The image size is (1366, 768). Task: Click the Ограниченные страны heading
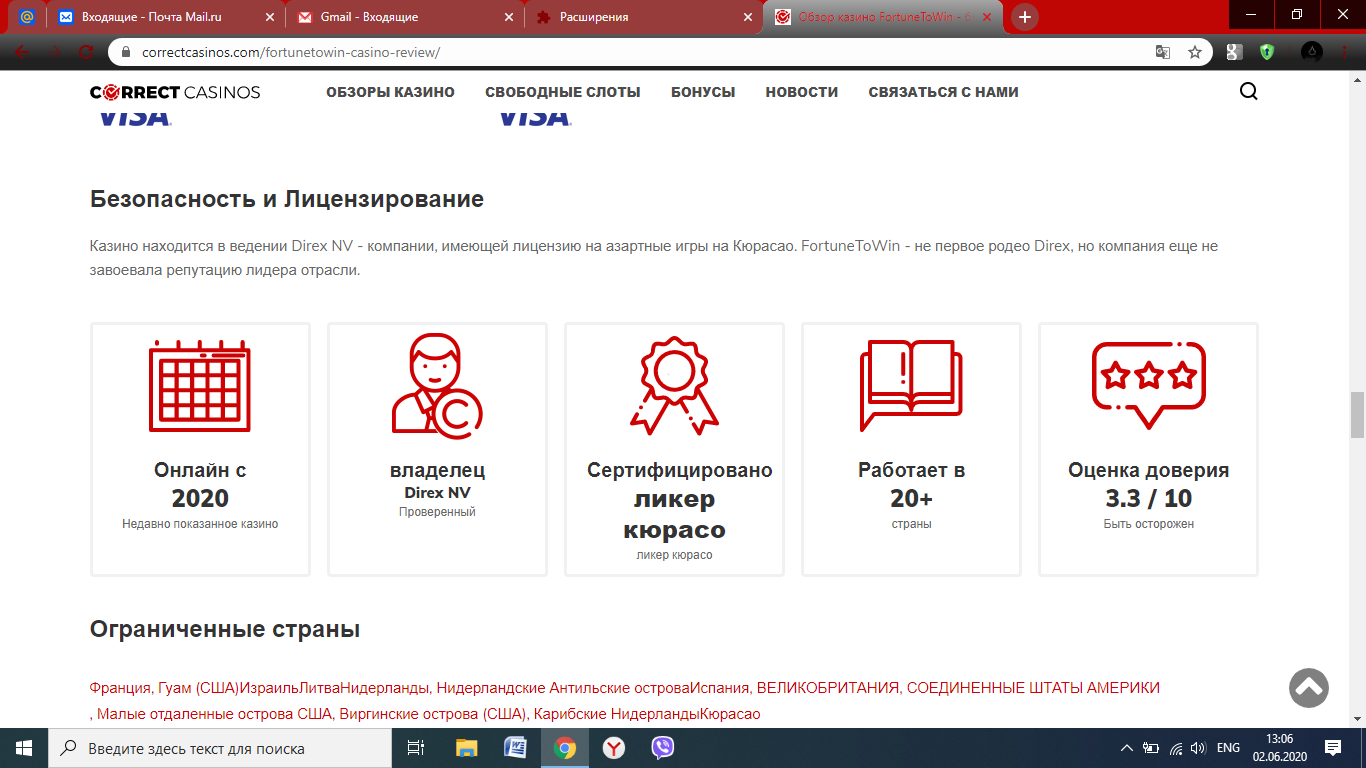(225, 630)
